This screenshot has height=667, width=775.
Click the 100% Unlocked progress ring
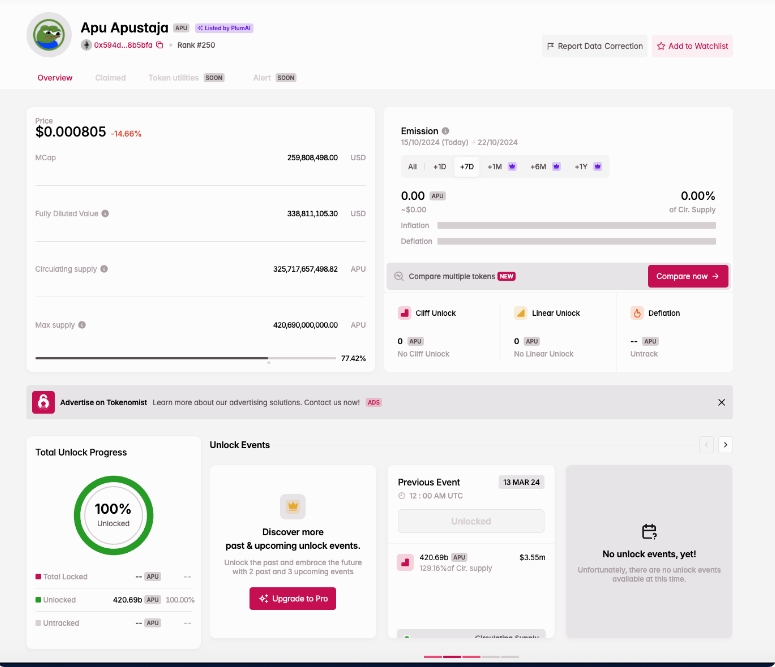pyautogui.click(x=113, y=515)
